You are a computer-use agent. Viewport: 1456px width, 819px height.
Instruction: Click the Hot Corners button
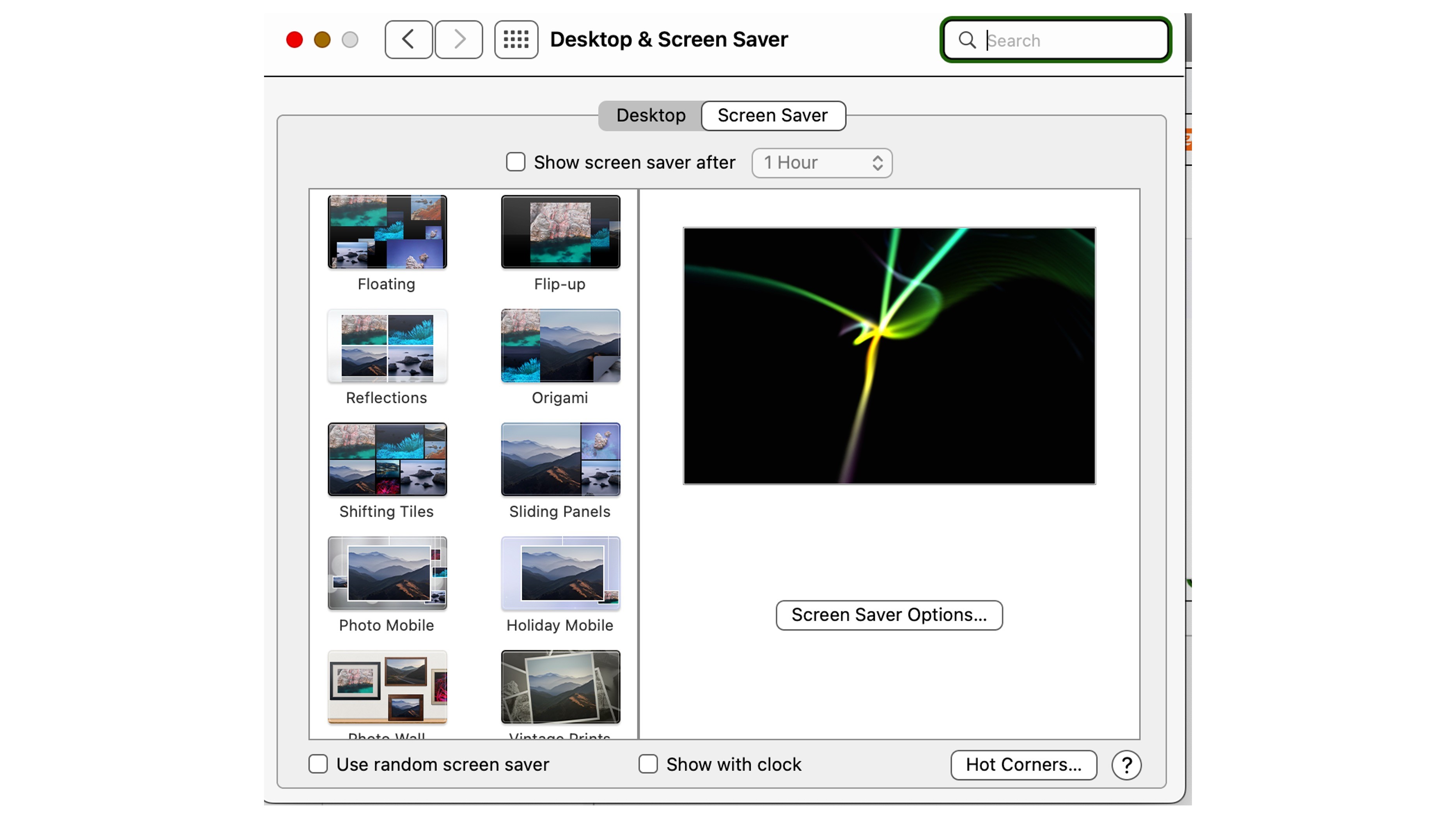coord(1023,765)
